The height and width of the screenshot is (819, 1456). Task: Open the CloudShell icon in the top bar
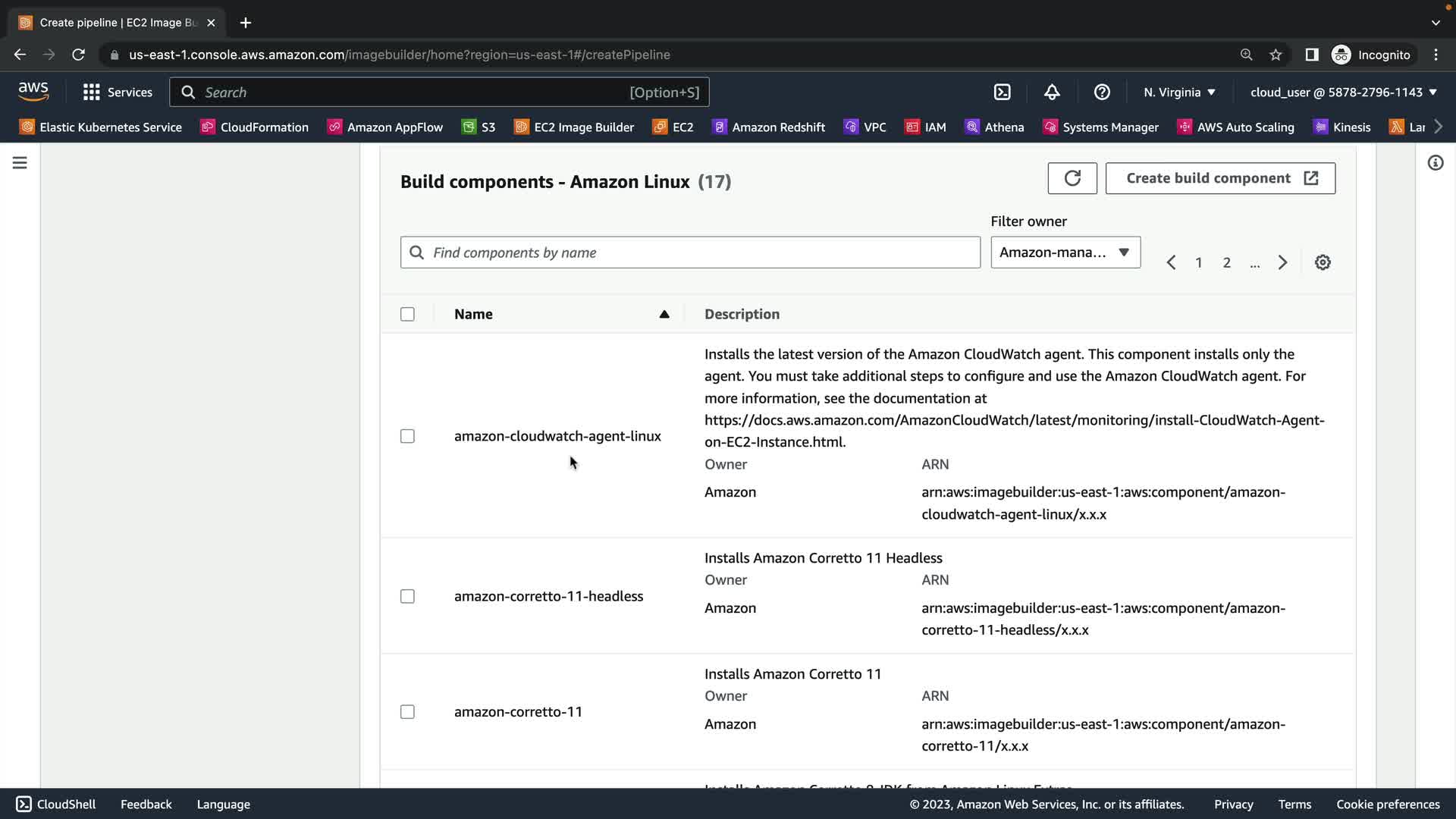(x=1002, y=93)
